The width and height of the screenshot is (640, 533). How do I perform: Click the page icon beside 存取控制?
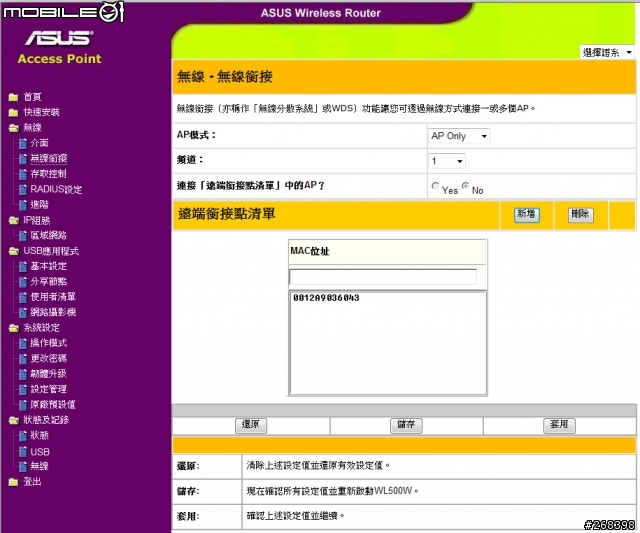23,174
